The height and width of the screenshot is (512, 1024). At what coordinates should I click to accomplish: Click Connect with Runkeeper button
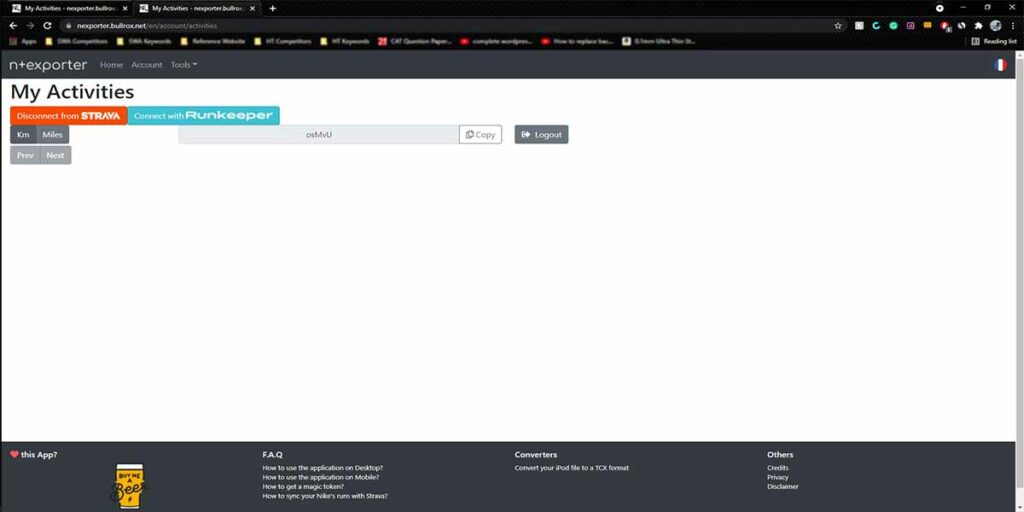pos(203,116)
